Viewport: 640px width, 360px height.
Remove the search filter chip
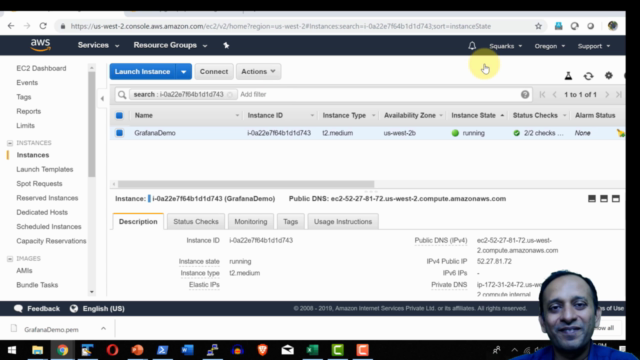pos(230,95)
